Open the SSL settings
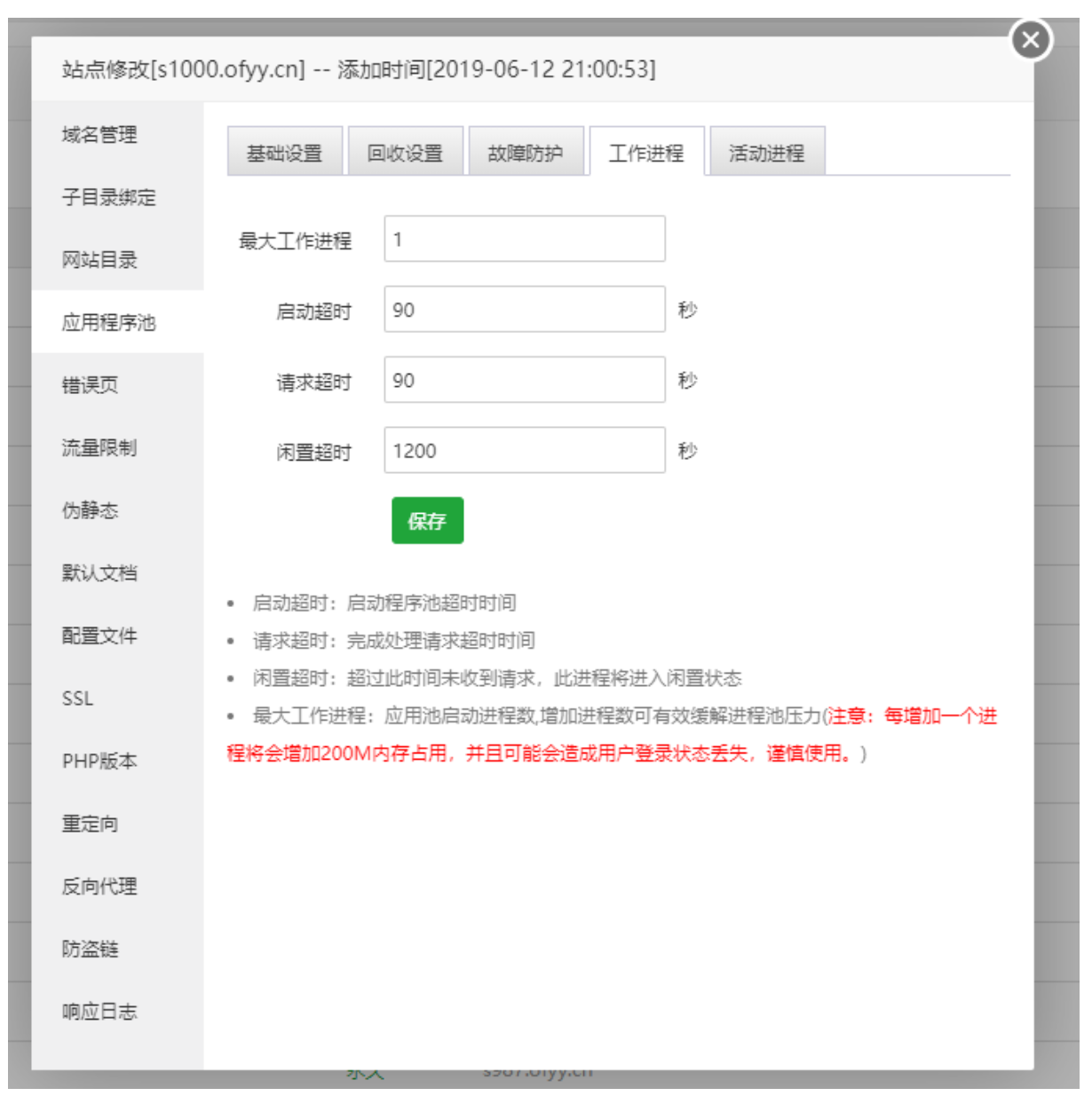1092x1096 pixels. click(78, 699)
